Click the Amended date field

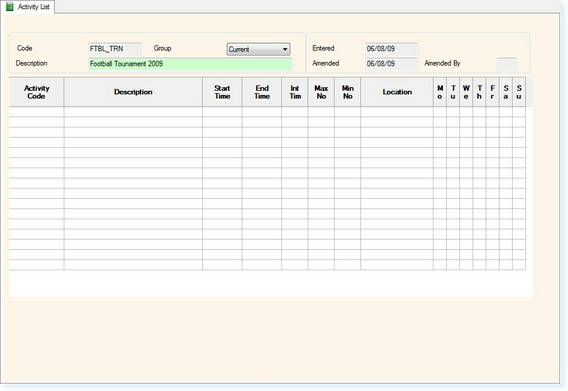coord(391,64)
